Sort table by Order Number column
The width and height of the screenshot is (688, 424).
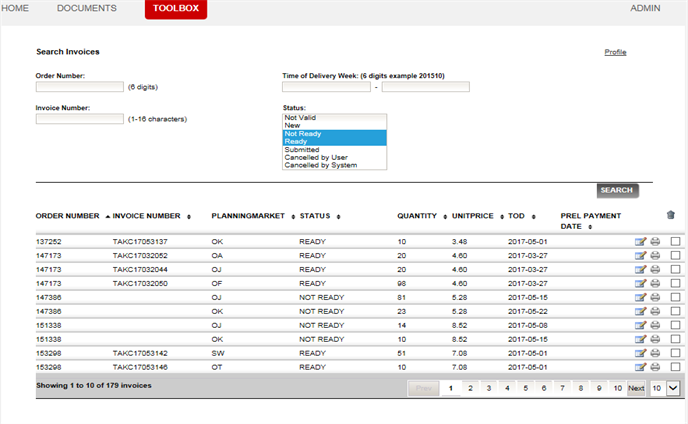(68, 216)
